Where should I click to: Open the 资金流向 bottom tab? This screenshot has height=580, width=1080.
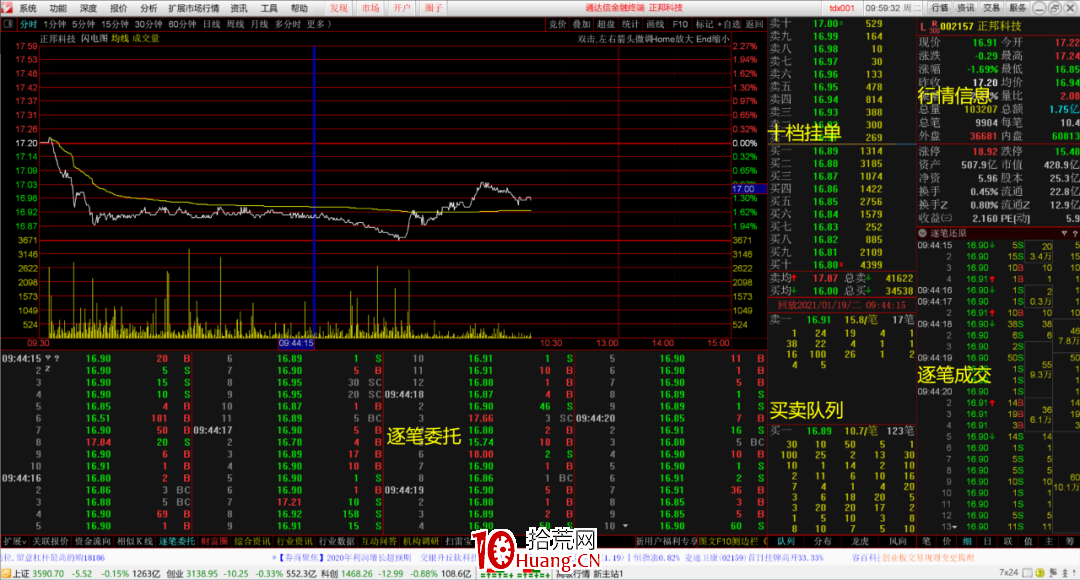(x=92, y=541)
